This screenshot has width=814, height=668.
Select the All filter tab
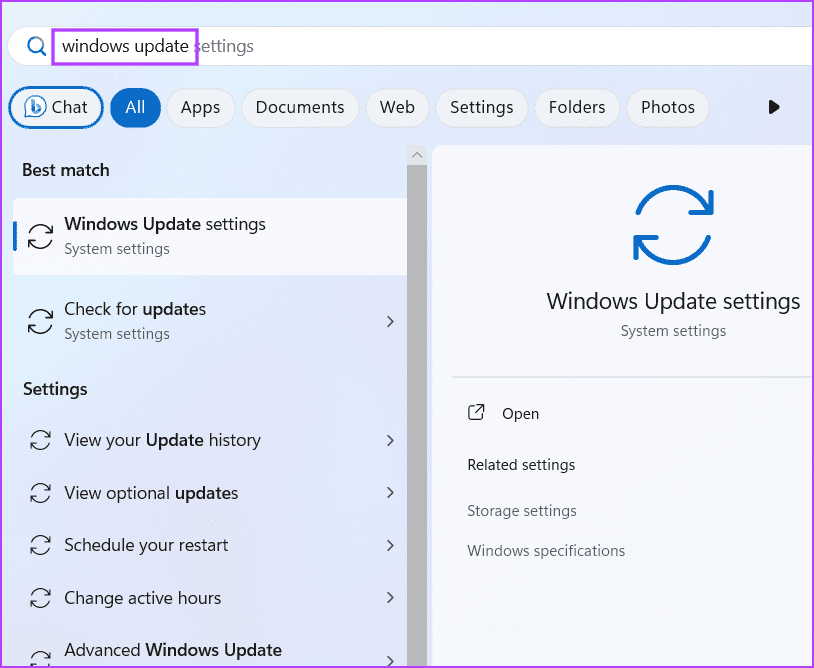pos(135,107)
